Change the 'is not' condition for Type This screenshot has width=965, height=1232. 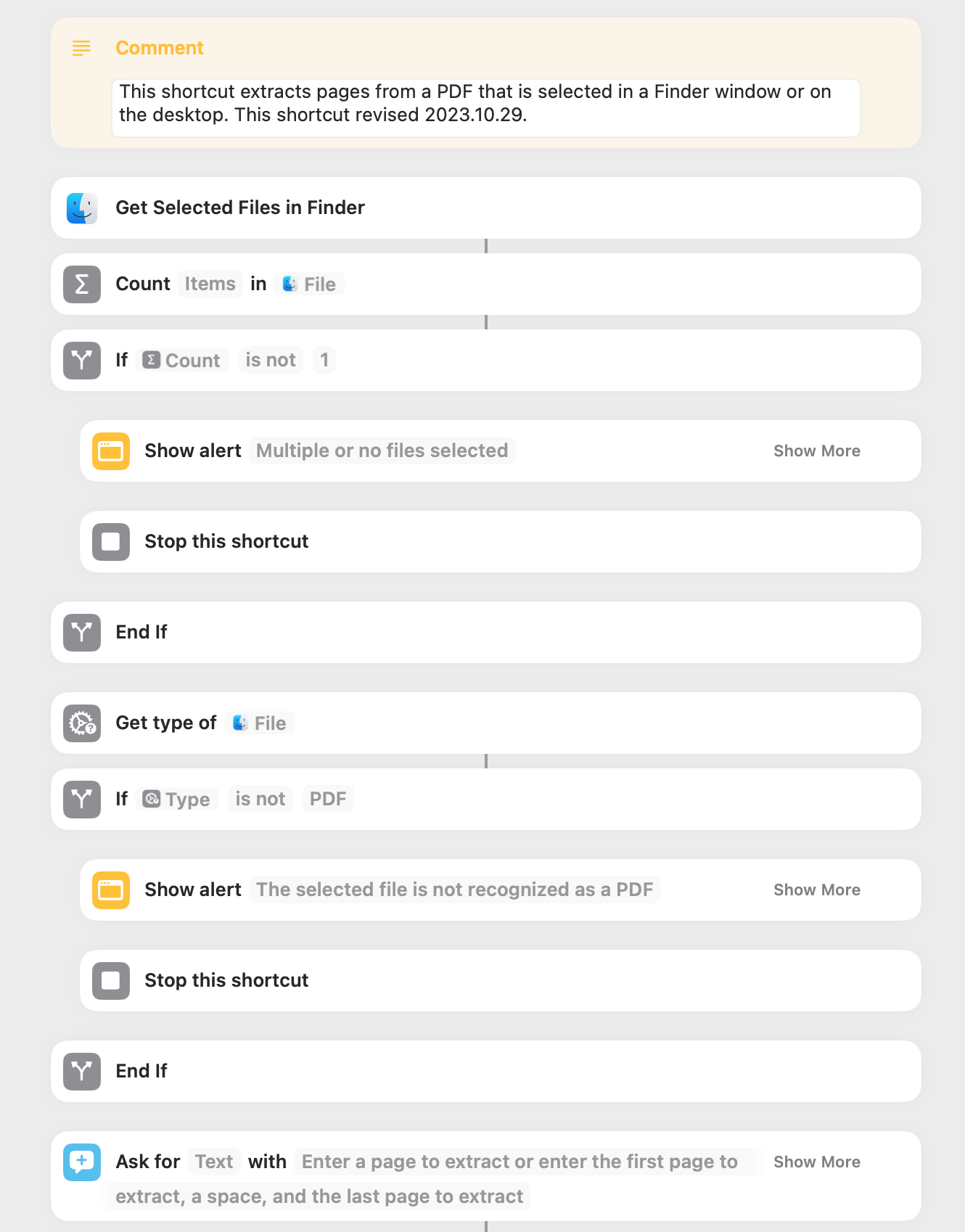click(260, 799)
